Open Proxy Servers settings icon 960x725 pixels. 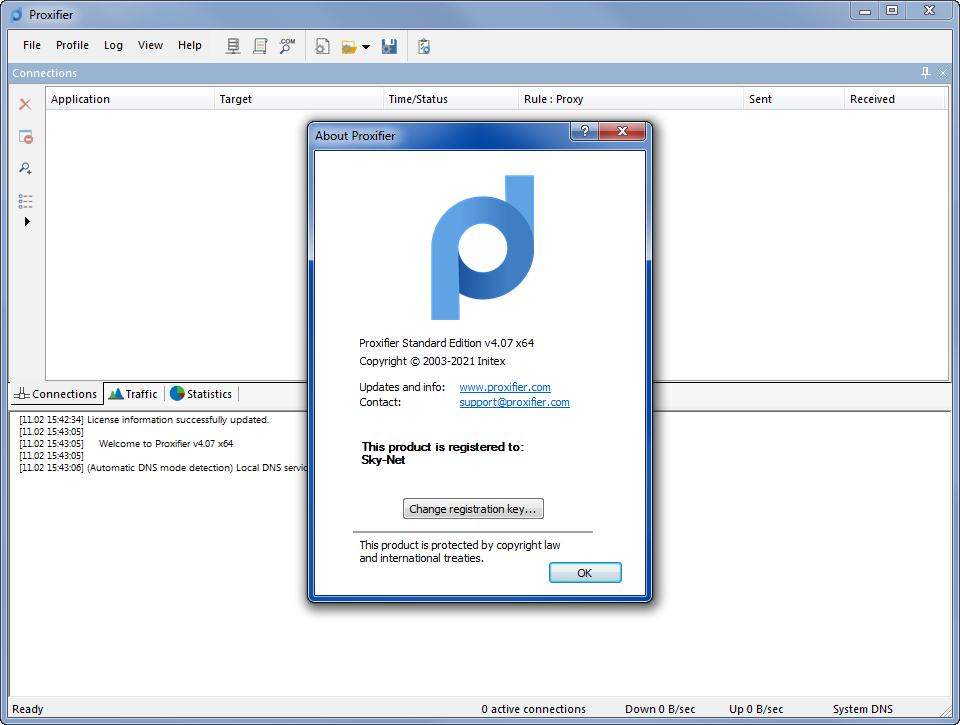click(233, 46)
